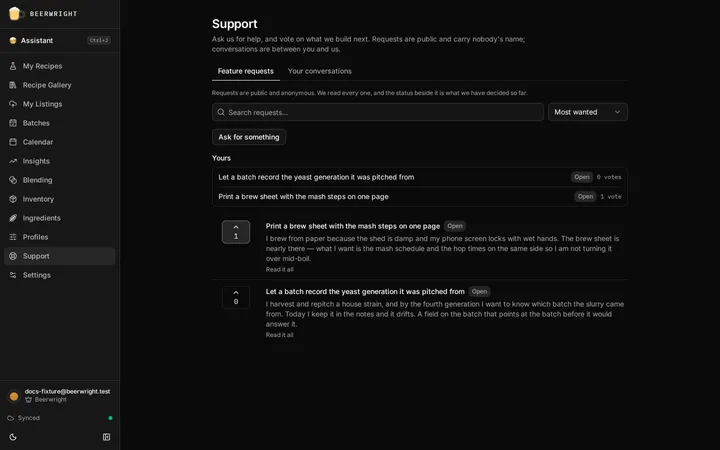Toggle dark mode moon icon
Viewport: 720px width, 450px height.
click(13, 437)
